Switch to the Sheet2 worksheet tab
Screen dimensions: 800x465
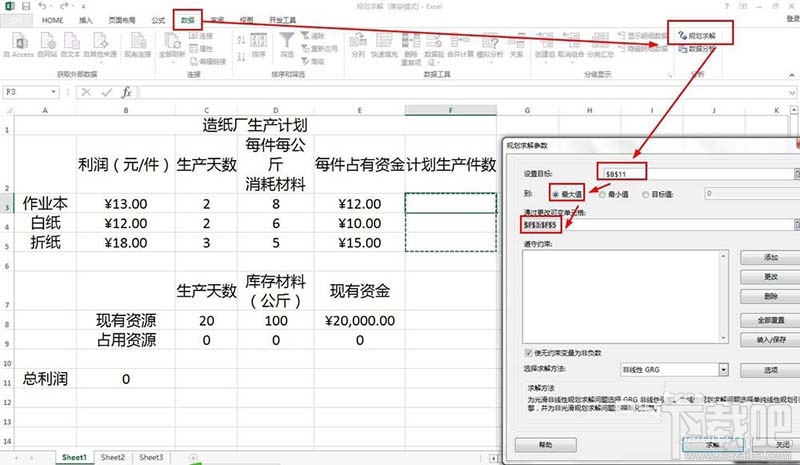coord(113,457)
